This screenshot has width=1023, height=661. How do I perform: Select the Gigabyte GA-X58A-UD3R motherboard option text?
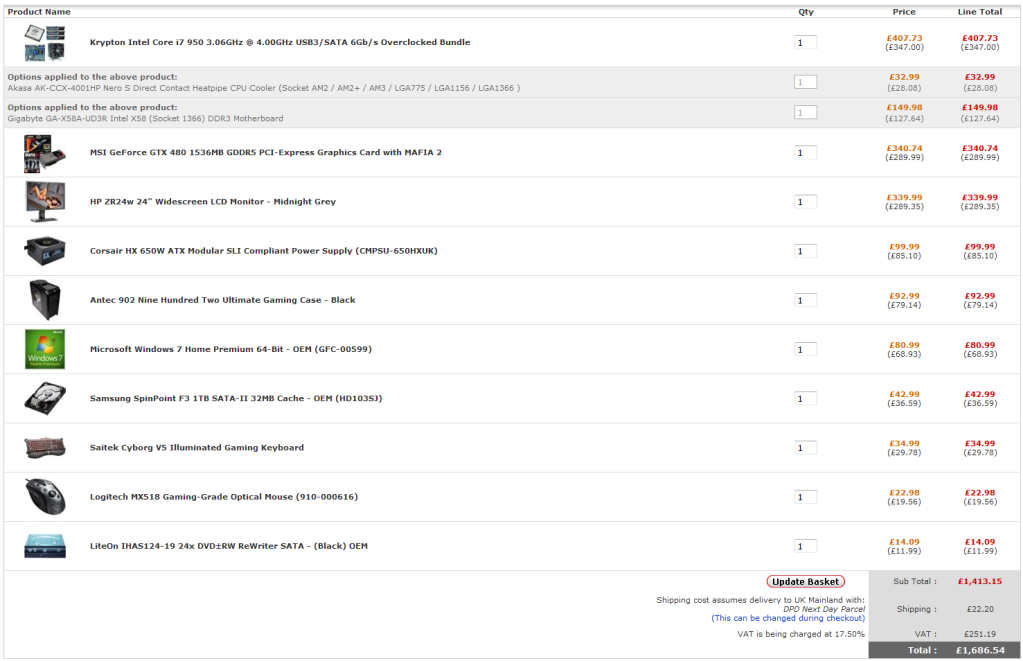click(145, 119)
